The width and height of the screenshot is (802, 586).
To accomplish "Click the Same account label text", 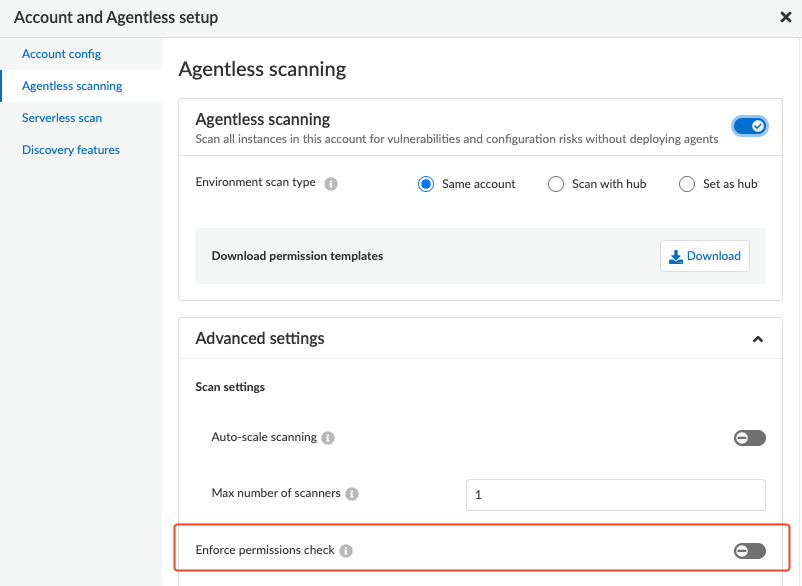I will pos(479,184).
